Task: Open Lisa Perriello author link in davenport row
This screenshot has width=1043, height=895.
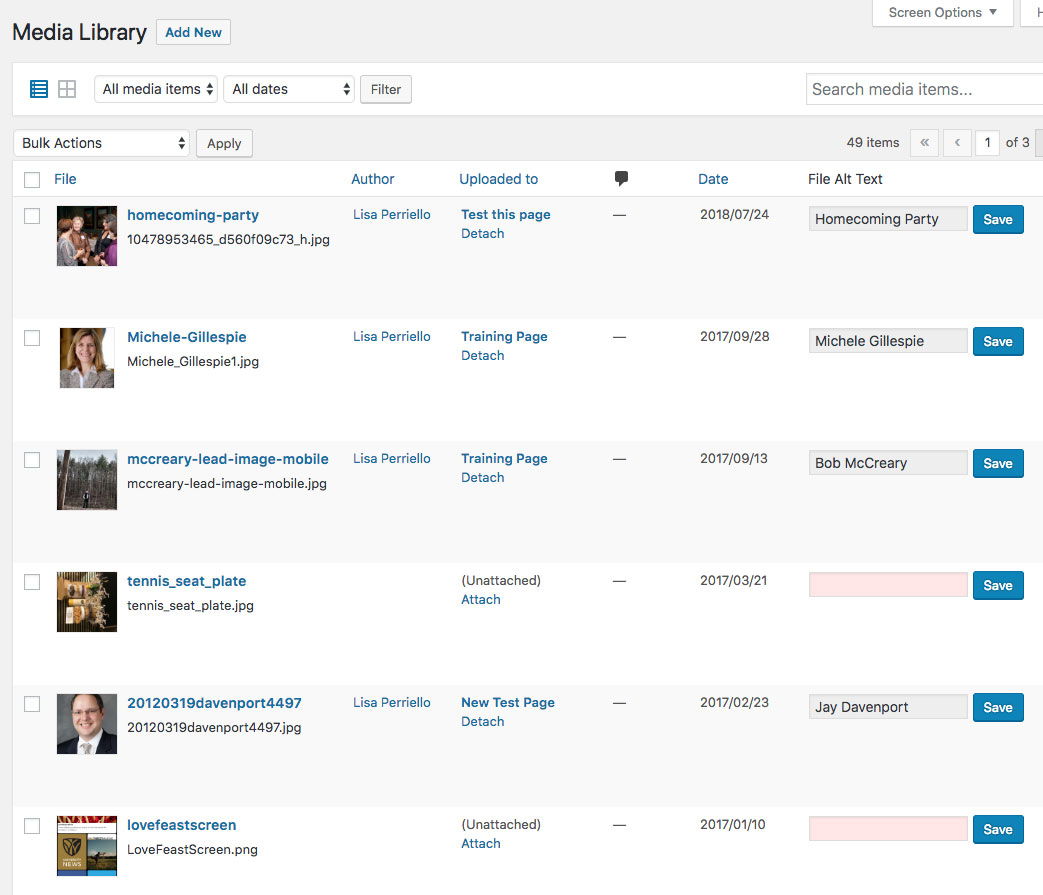Action: [392, 702]
